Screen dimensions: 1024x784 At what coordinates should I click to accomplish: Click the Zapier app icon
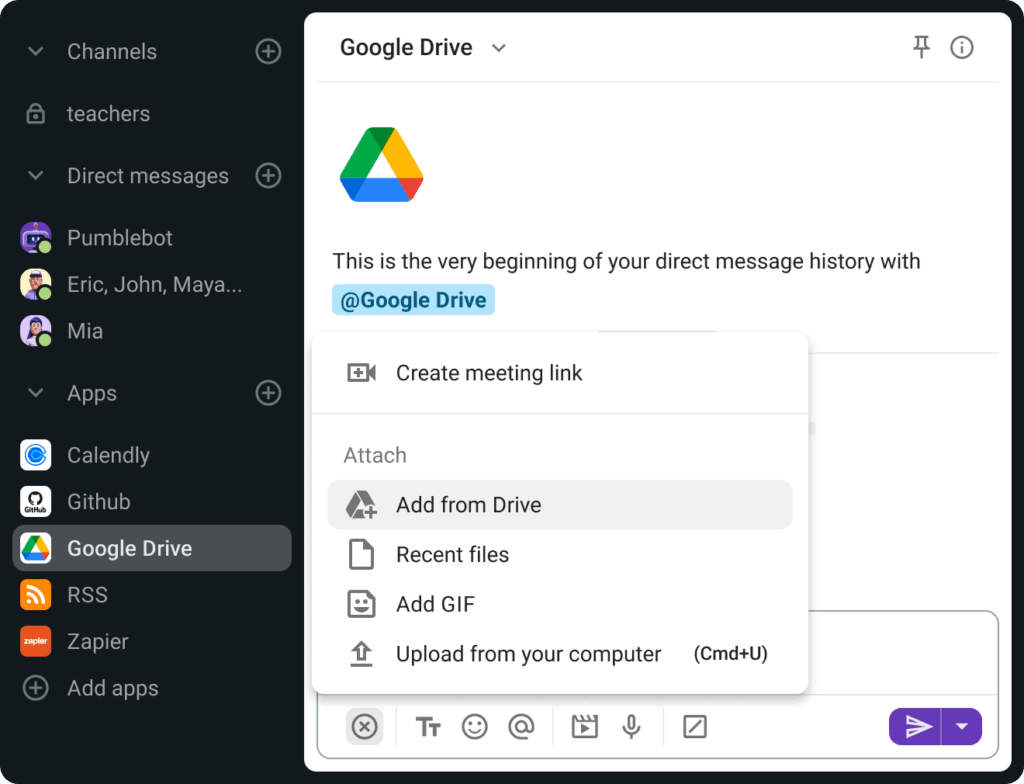pyautogui.click(x=36, y=641)
